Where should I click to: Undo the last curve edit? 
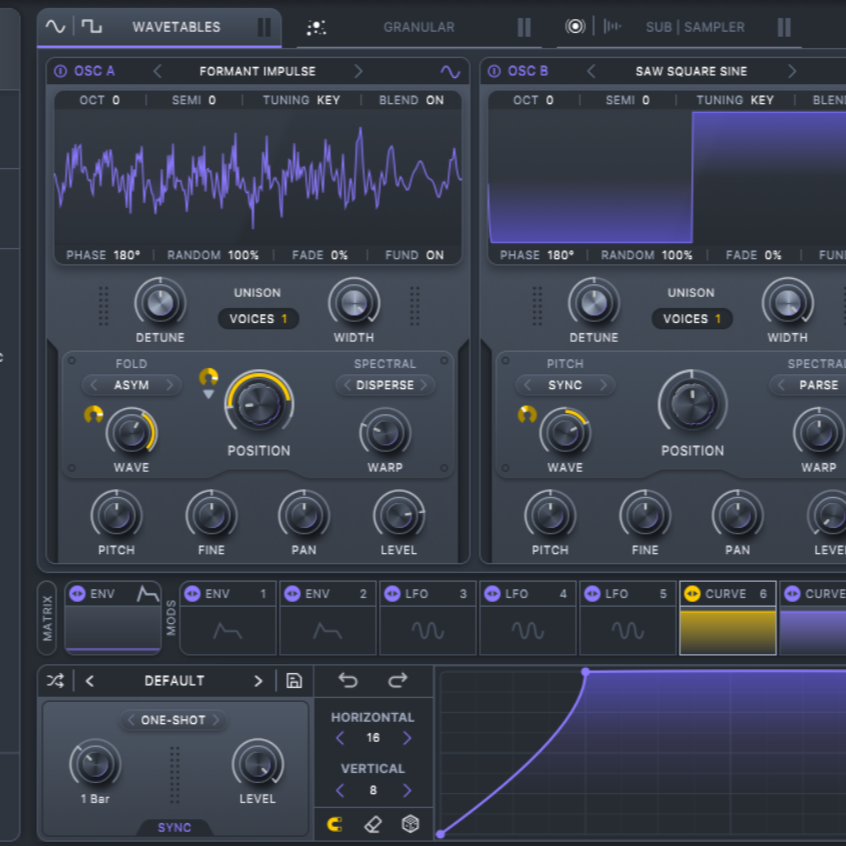click(x=347, y=680)
